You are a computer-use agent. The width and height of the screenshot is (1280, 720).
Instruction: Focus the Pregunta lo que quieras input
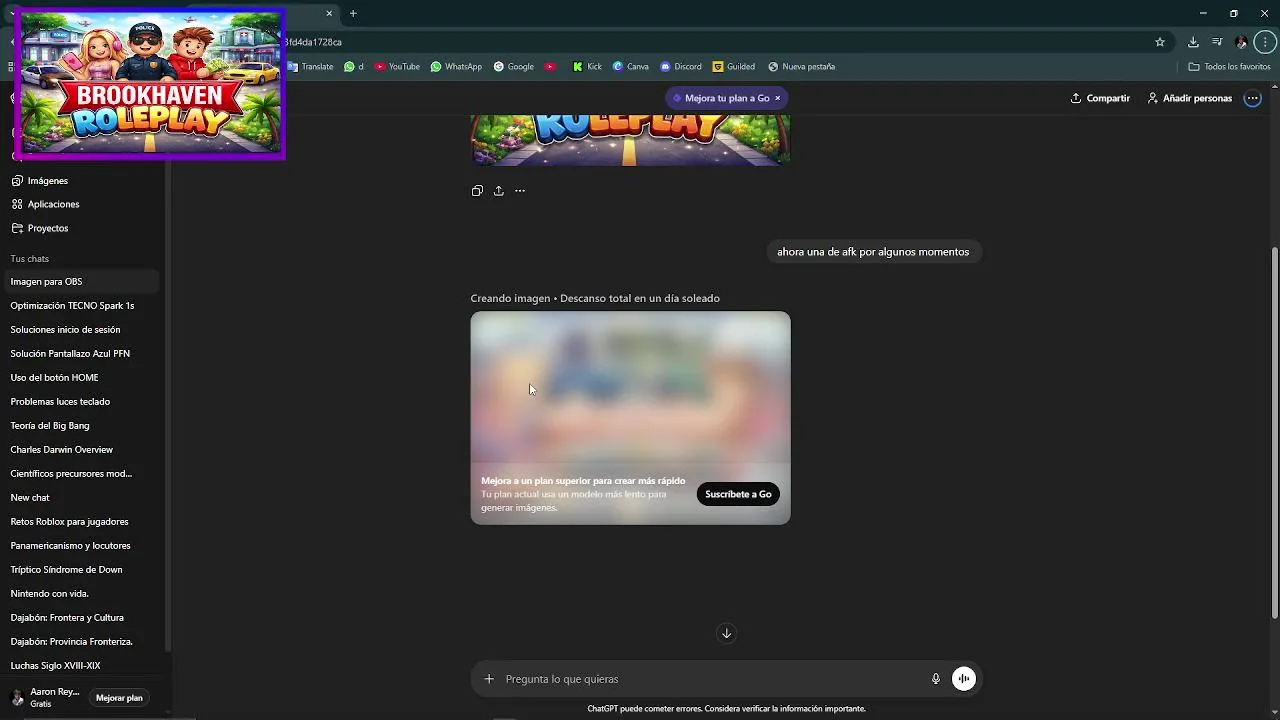[712, 679]
